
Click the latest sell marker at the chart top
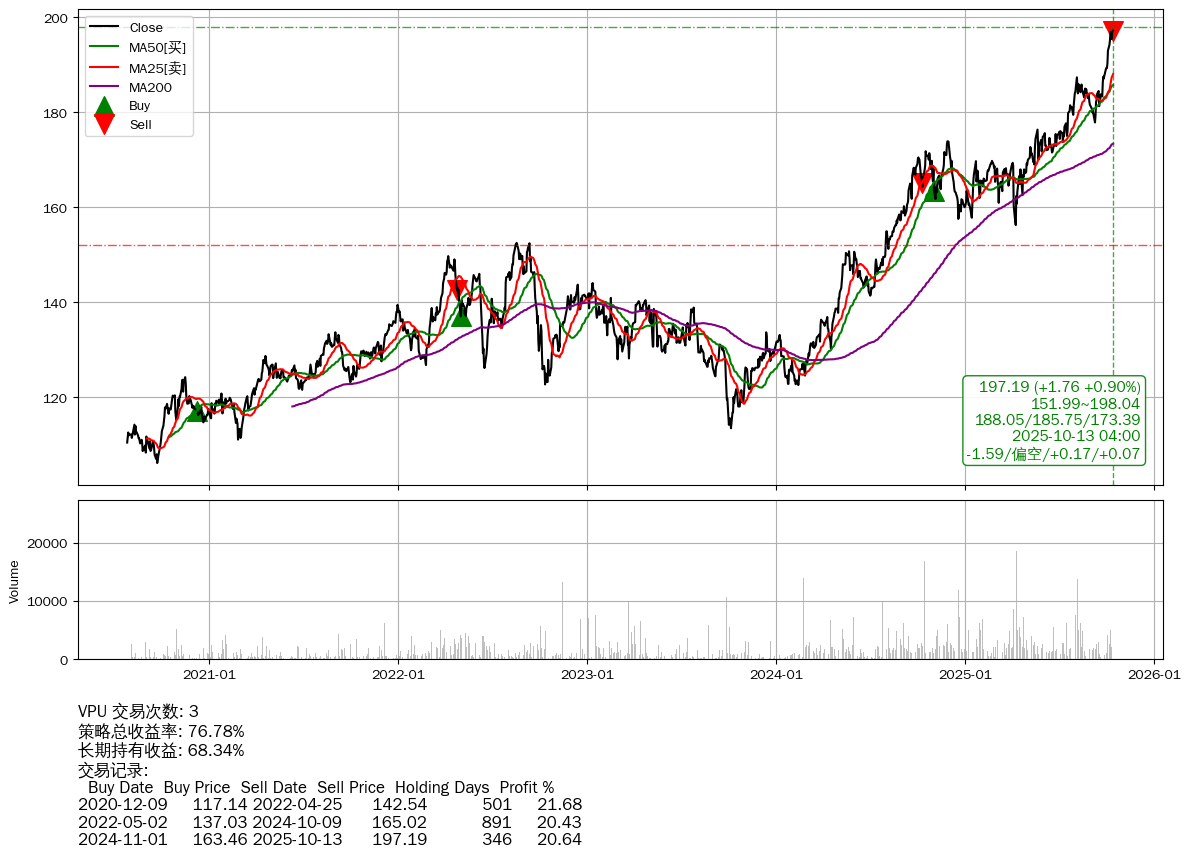(1113, 30)
